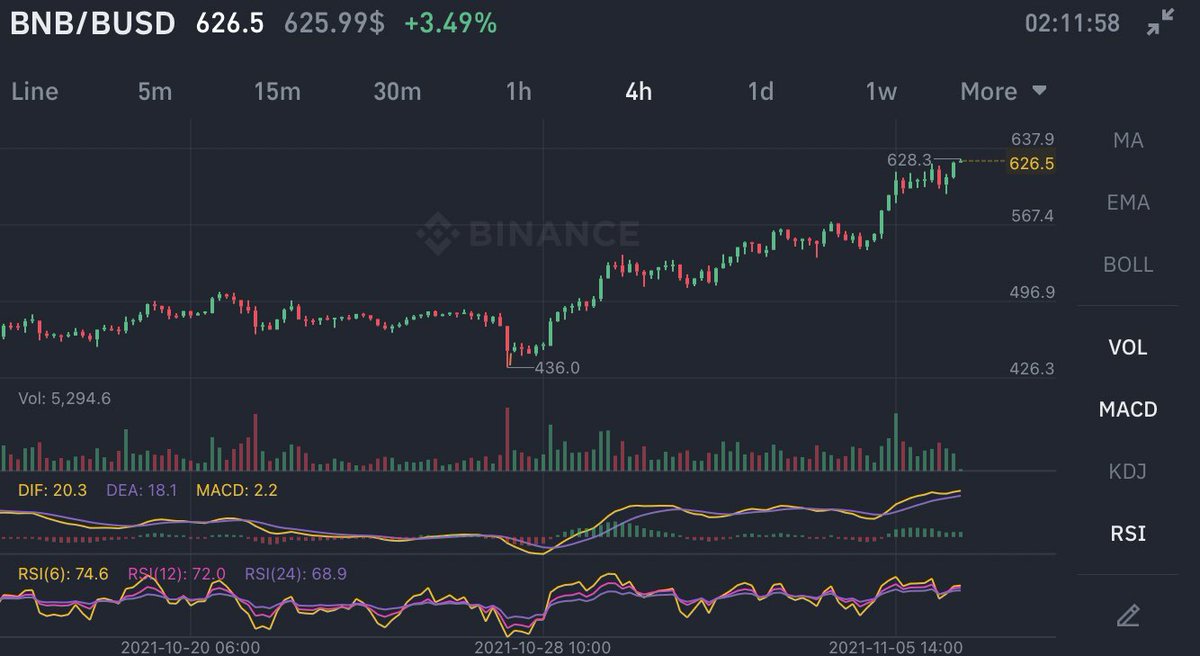Click the MACD: 2.2 value

click(x=237, y=490)
